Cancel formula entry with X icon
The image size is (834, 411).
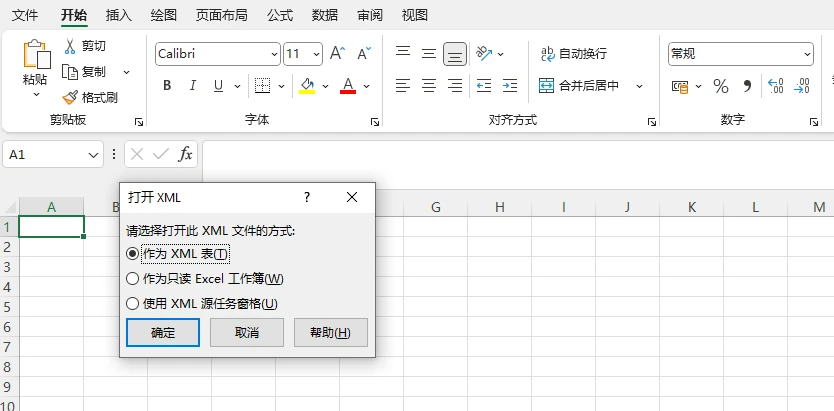tap(137, 155)
